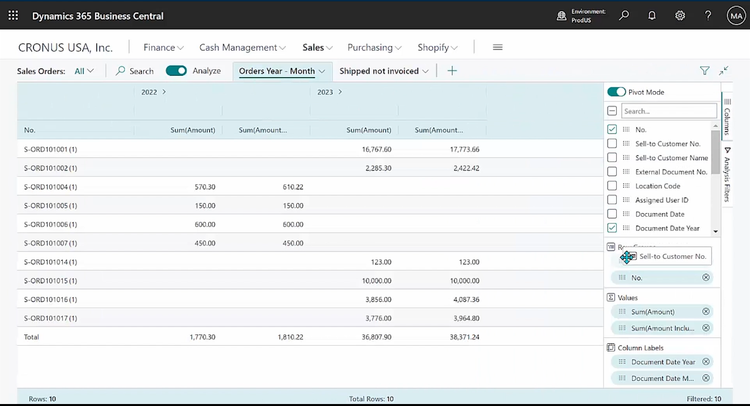Click the column list scroll down arrow
Viewport: 750px width, 406px height.
point(716,231)
